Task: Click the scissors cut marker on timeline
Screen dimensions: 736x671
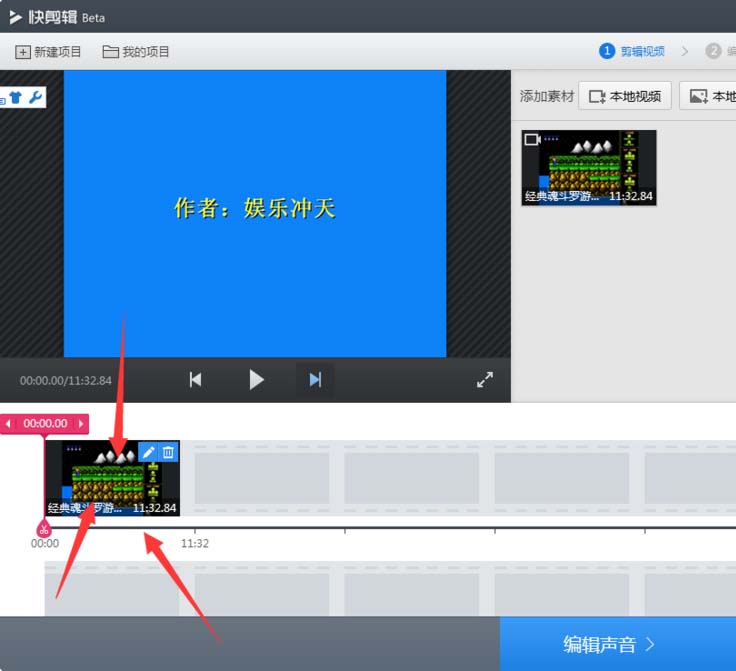Action: [44, 530]
